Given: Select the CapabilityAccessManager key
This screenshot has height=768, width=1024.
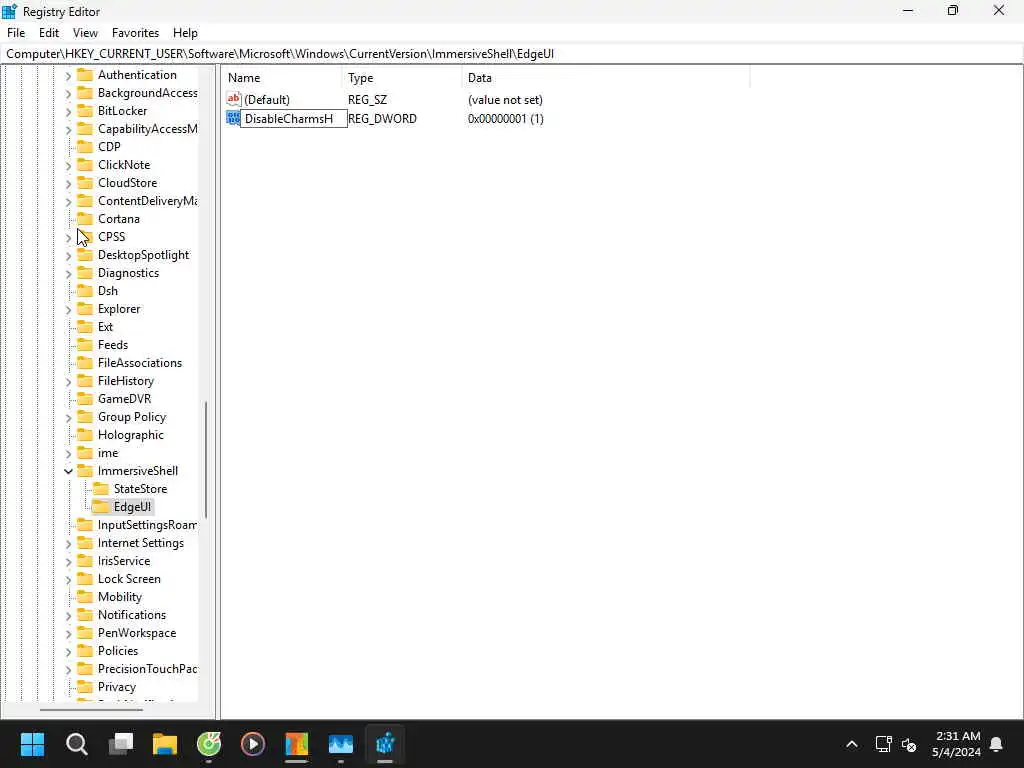Looking at the screenshot, I should (148, 129).
